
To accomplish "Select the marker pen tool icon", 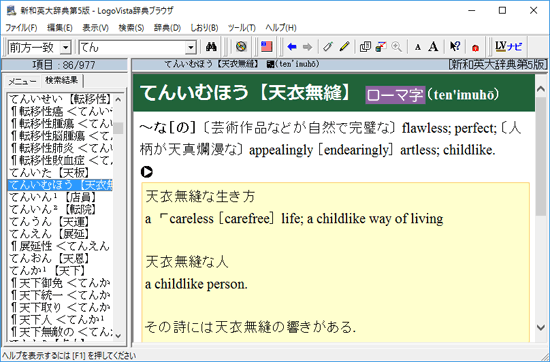I will point(328,47).
